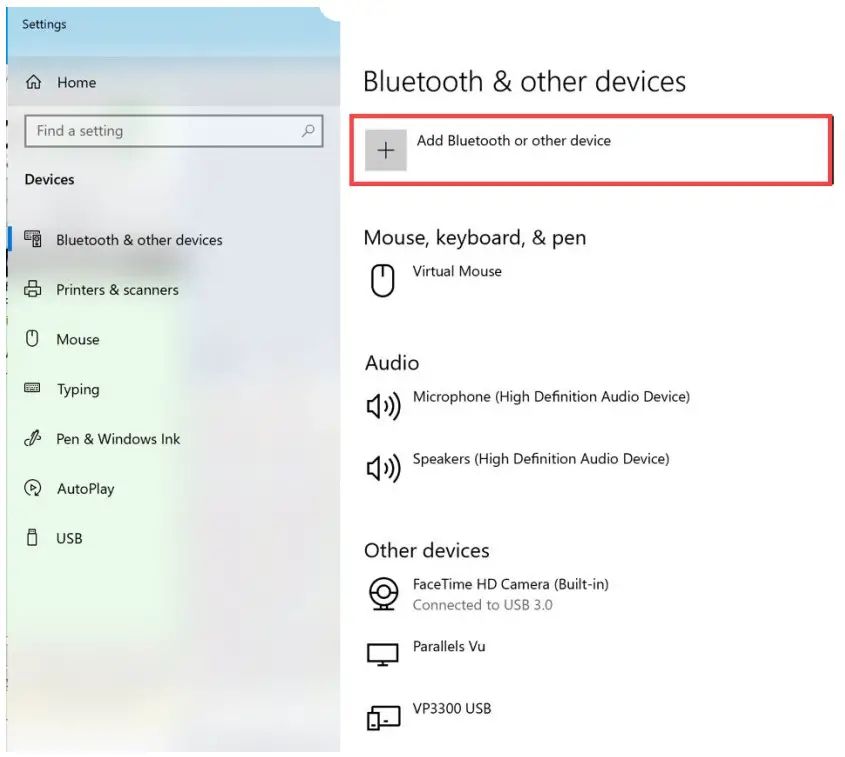Click the USB drive icon

pyautogui.click(x=32, y=537)
